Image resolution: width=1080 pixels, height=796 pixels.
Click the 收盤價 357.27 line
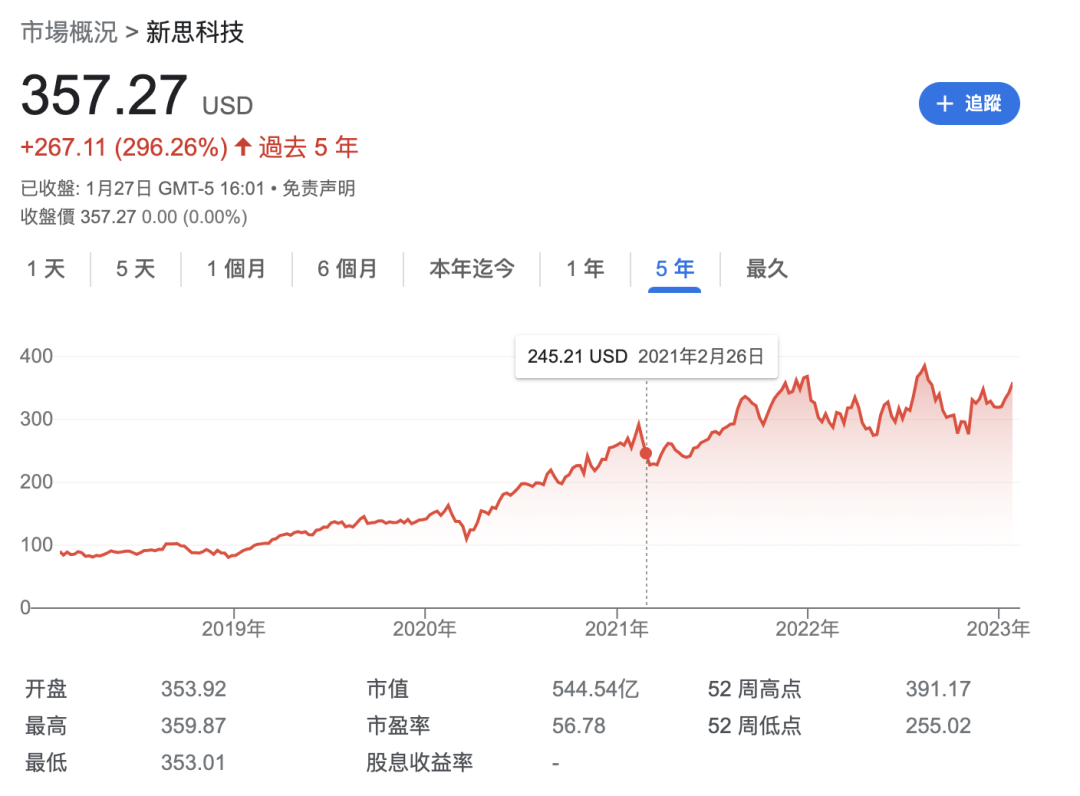tap(134, 217)
